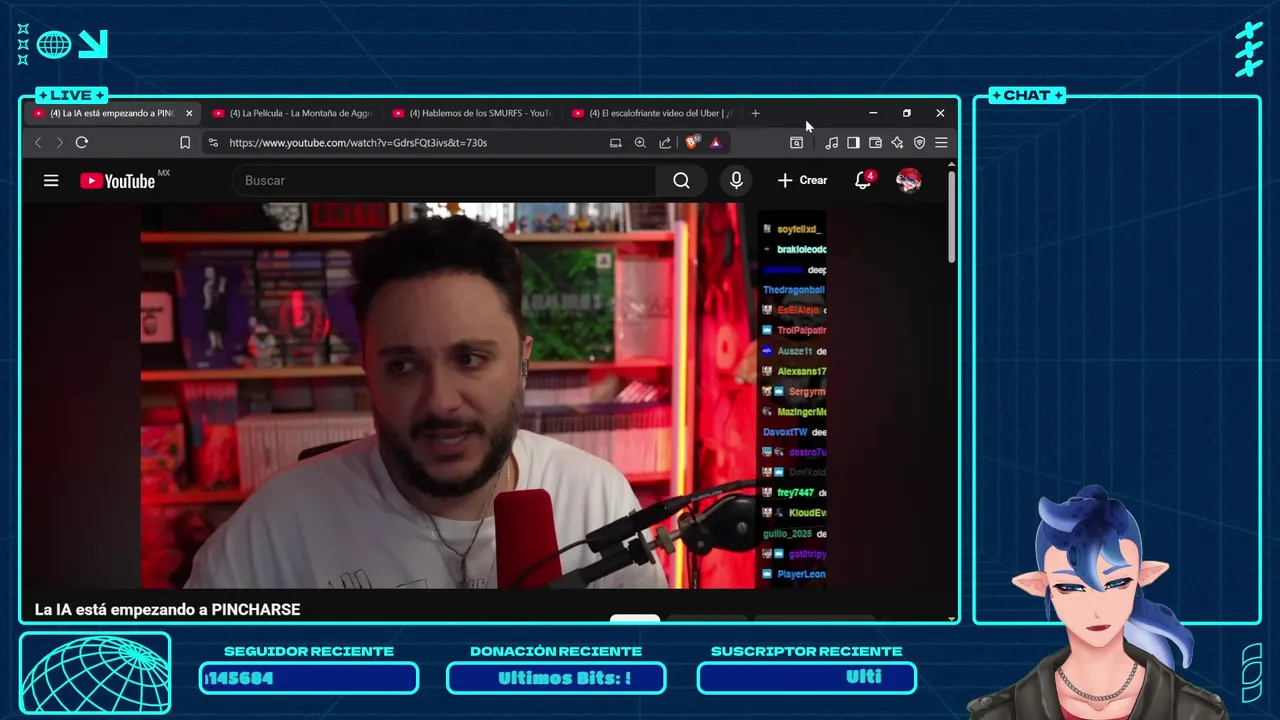Screen dimensions: 1280x720
Task: Go back with the browser back arrow
Action: pos(39,143)
